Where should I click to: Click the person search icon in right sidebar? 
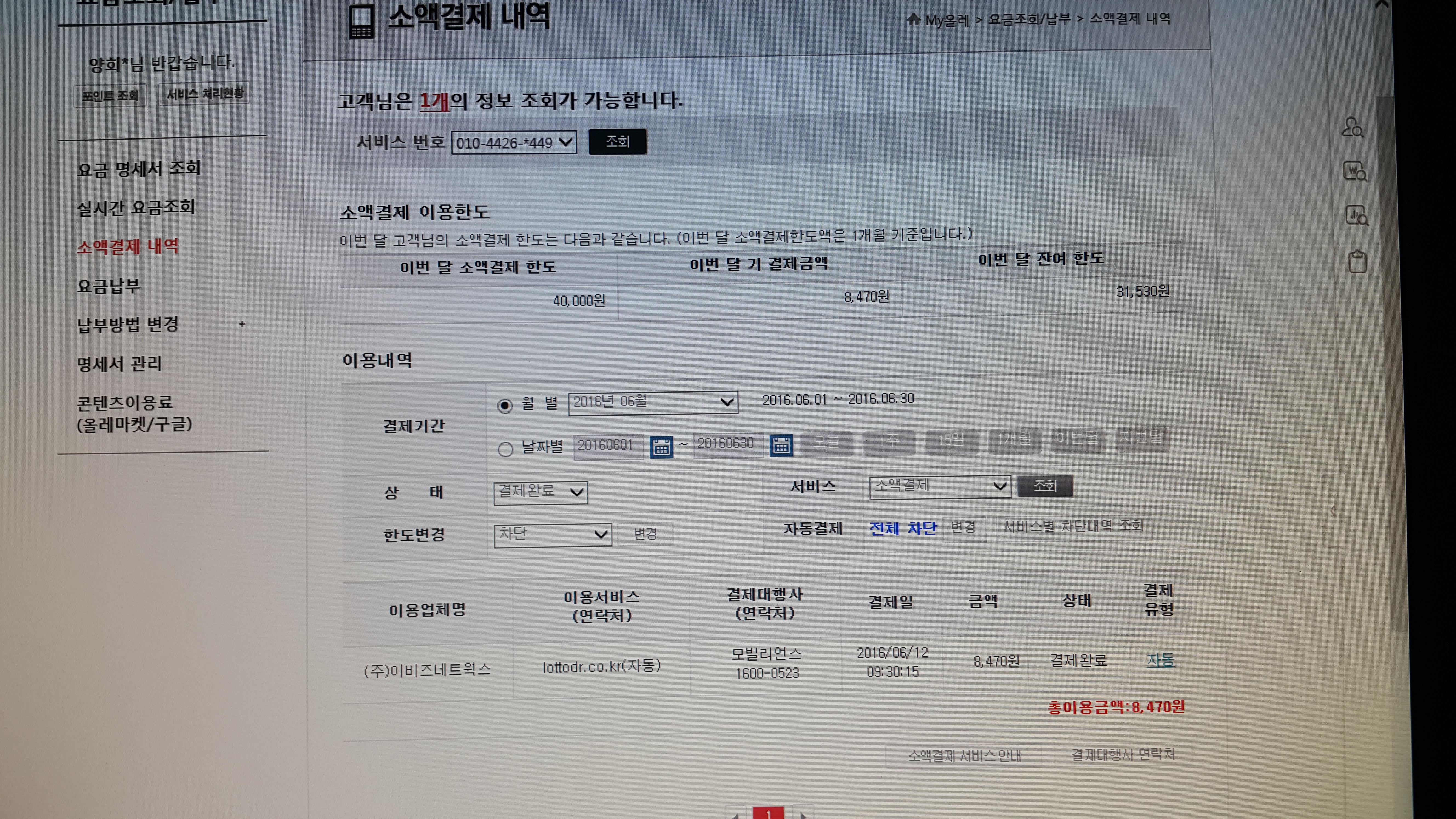1353,127
